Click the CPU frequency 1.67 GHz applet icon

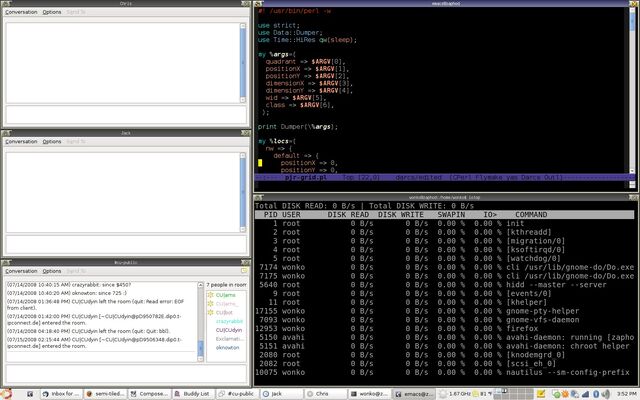pos(443,394)
